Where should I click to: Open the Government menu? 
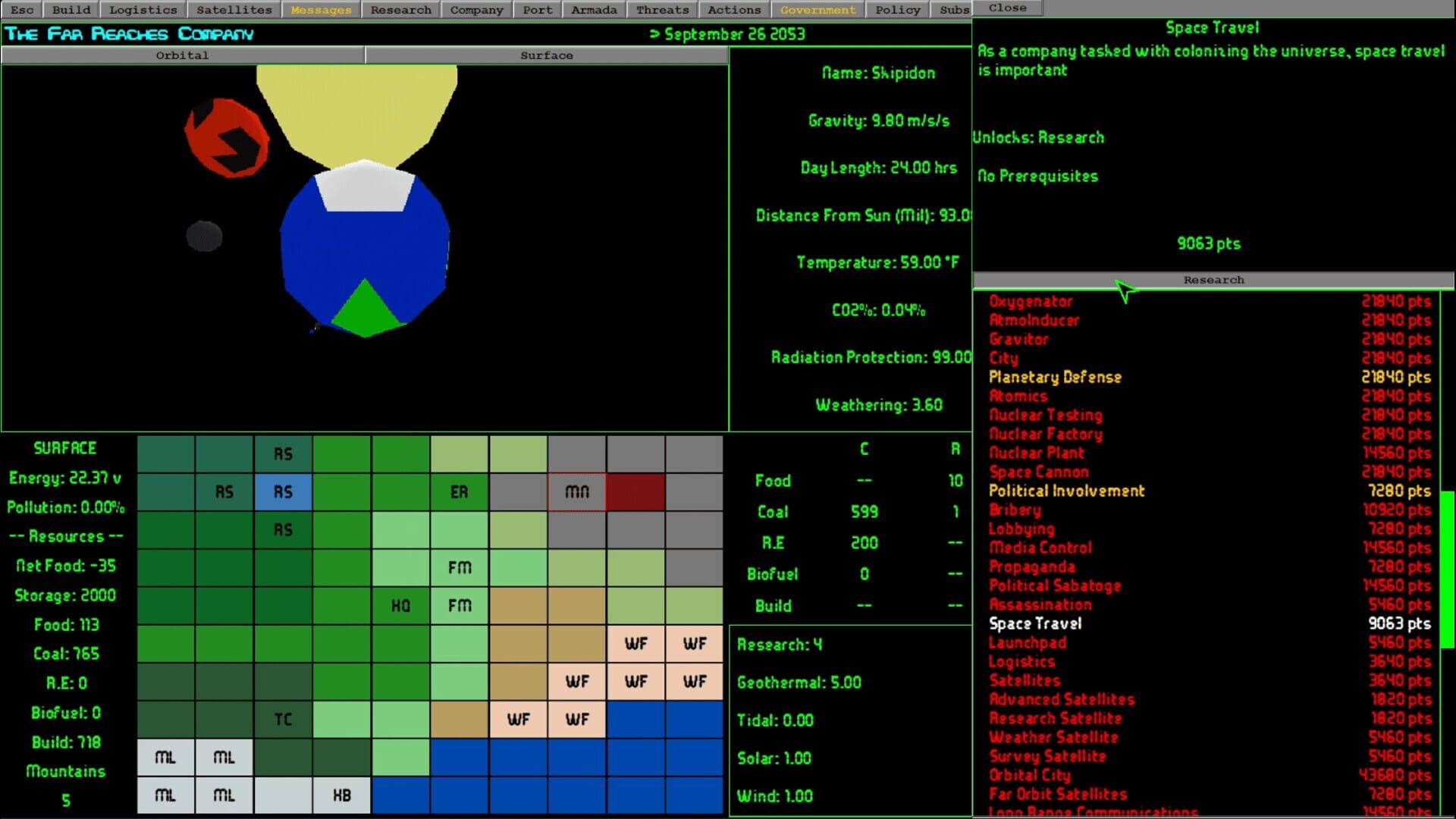click(x=817, y=10)
